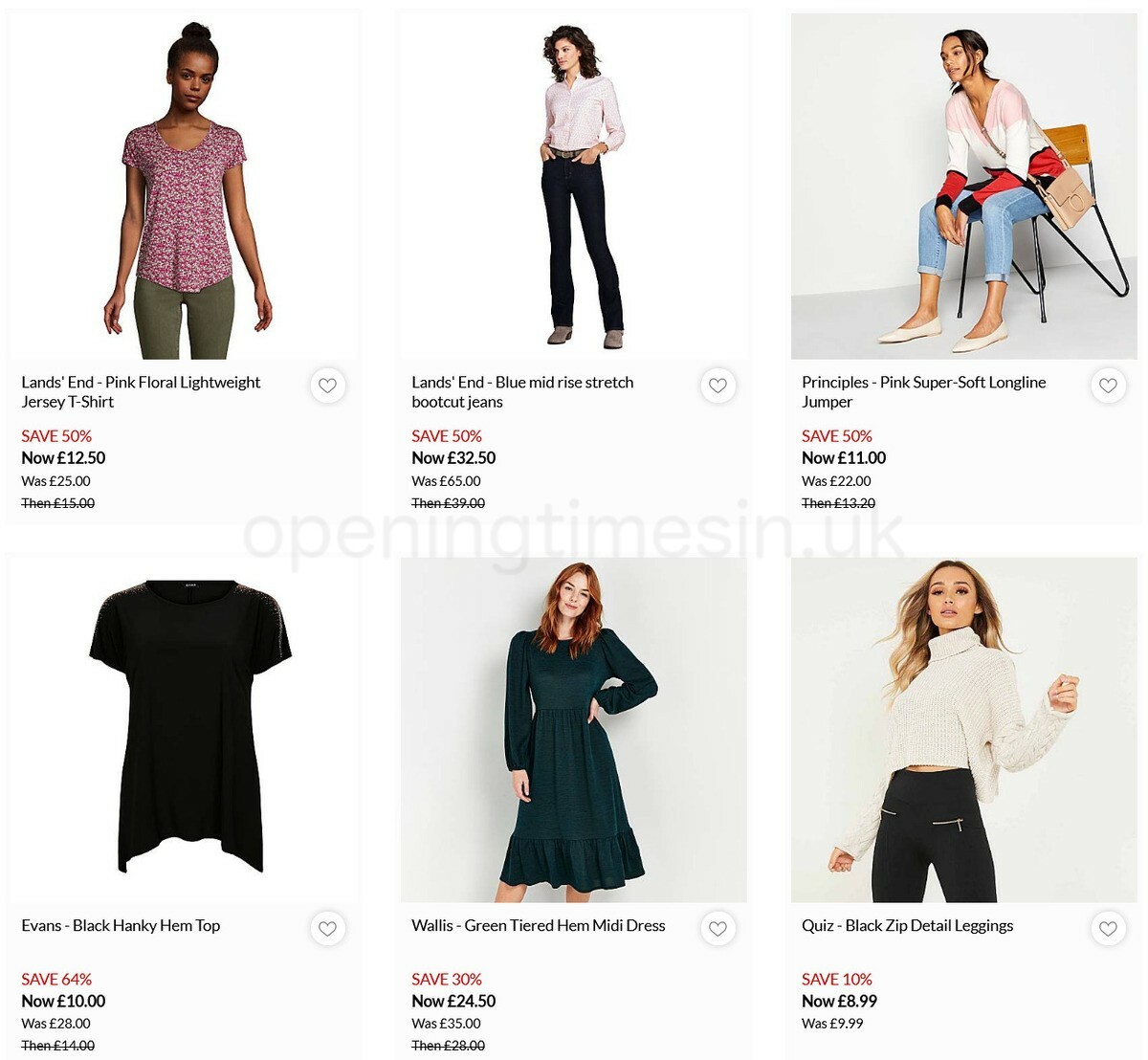Click the wishlist heart for Pink Super-Soft Longline Jumper
Screen dimensions: 1148x1060
click(x=1108, y=386)
